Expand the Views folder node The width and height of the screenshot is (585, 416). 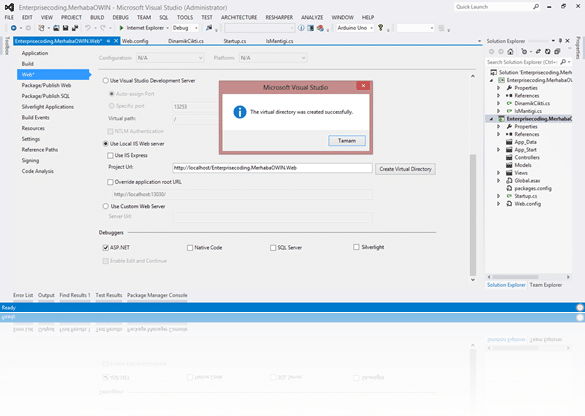499,173
